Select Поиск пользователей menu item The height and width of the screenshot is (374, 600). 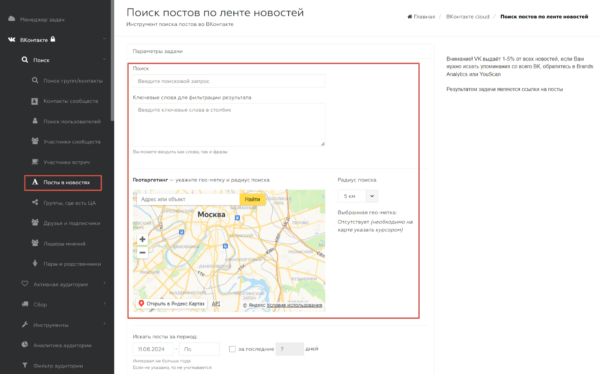(72, 121)
